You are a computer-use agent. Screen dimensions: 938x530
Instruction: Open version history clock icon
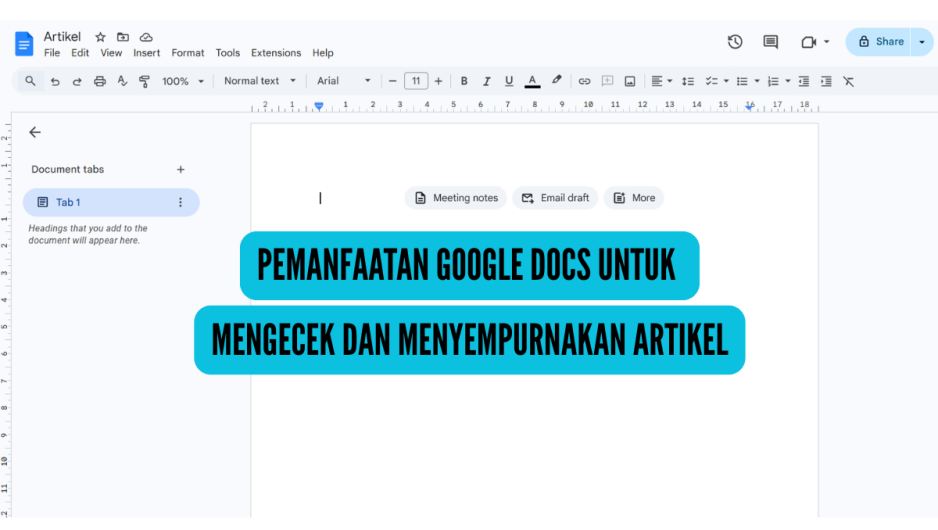pyautogui.click(x=735, y=42)
